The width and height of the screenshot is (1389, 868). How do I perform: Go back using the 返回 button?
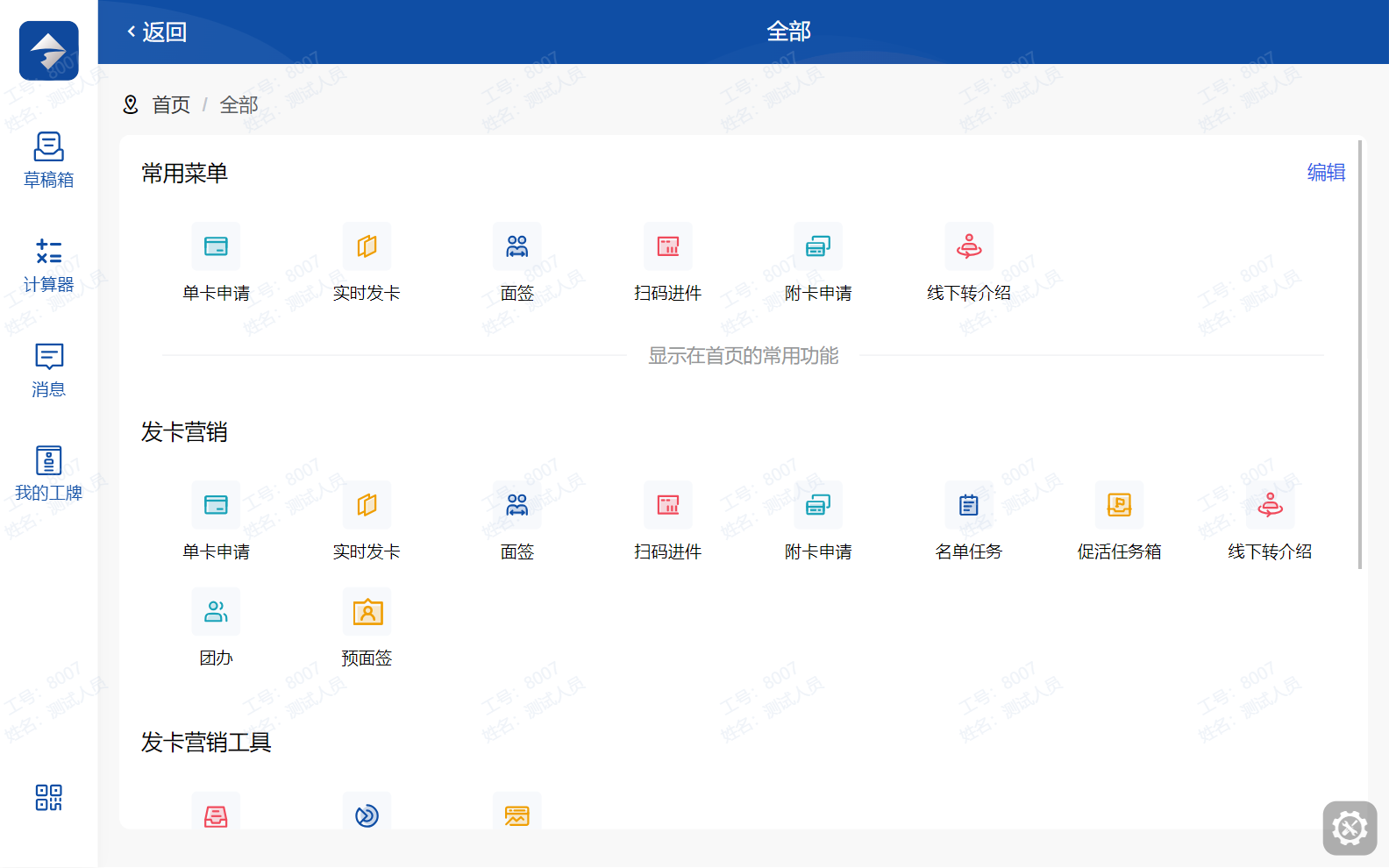(x=157, y=32)
